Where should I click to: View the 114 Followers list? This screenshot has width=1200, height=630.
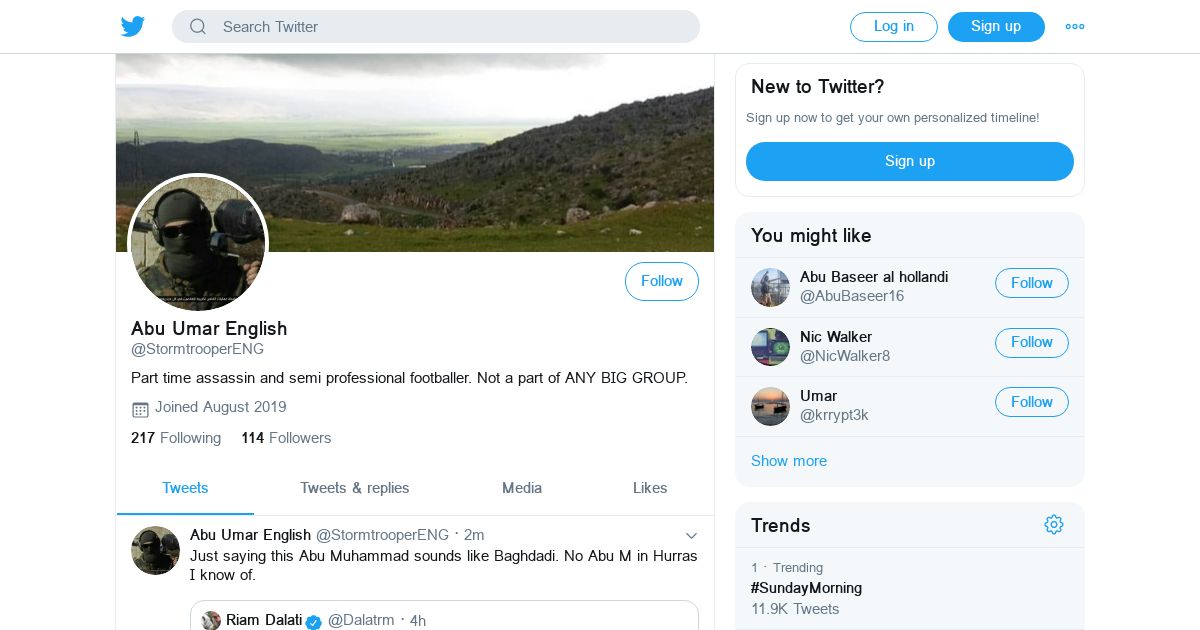click(286, 438)
